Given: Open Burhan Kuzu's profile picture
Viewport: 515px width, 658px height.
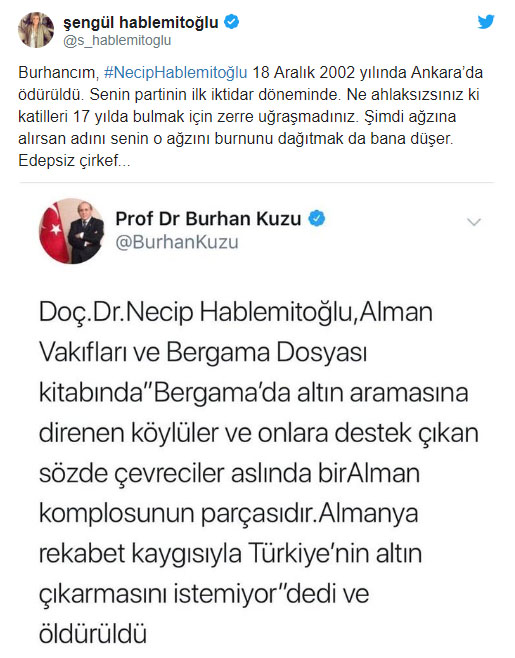Looking at the screenshot, I should (x=71, y=231).
